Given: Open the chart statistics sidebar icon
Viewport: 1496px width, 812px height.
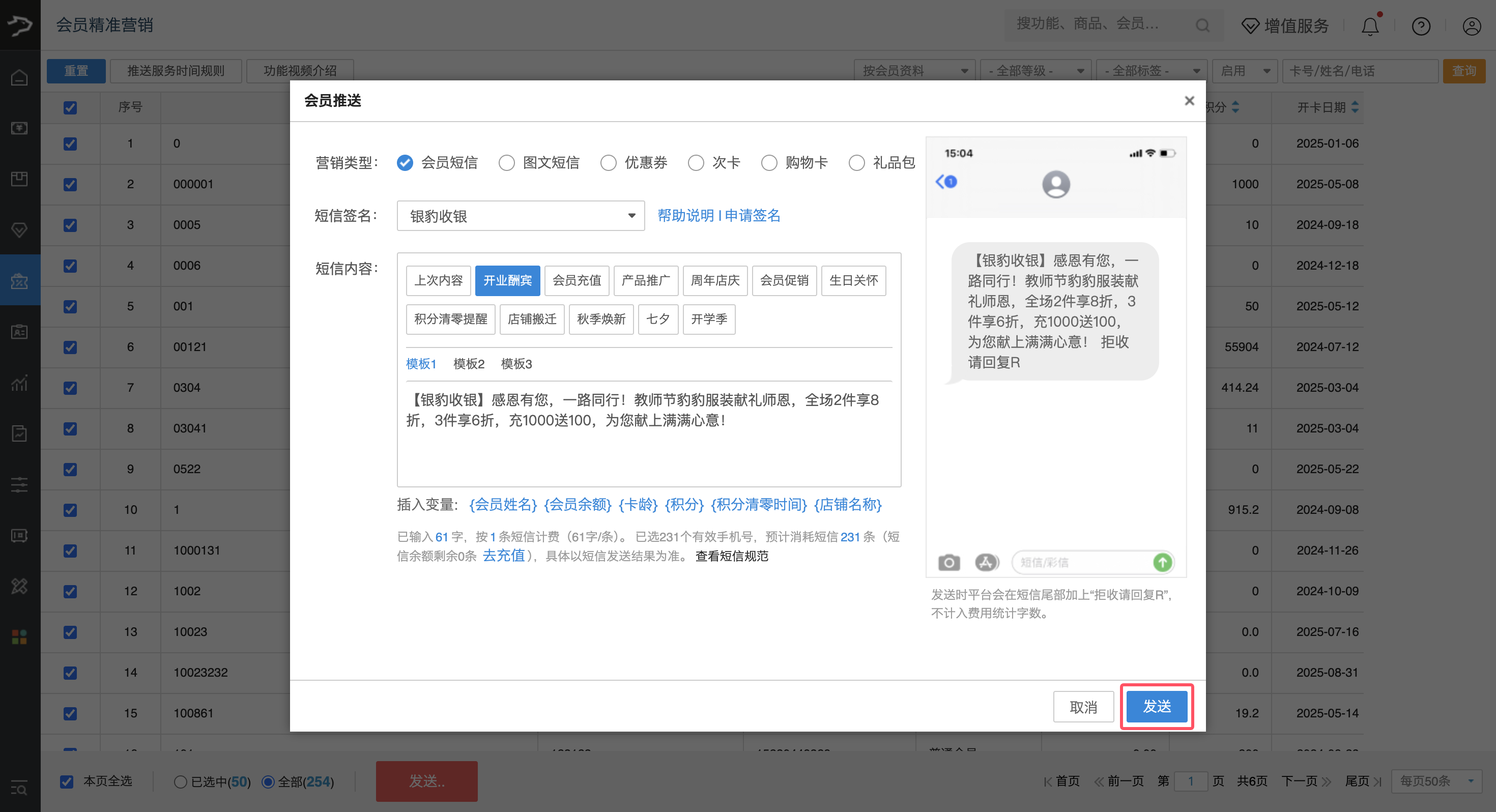Looking at the screenshot, I should 19,383.
